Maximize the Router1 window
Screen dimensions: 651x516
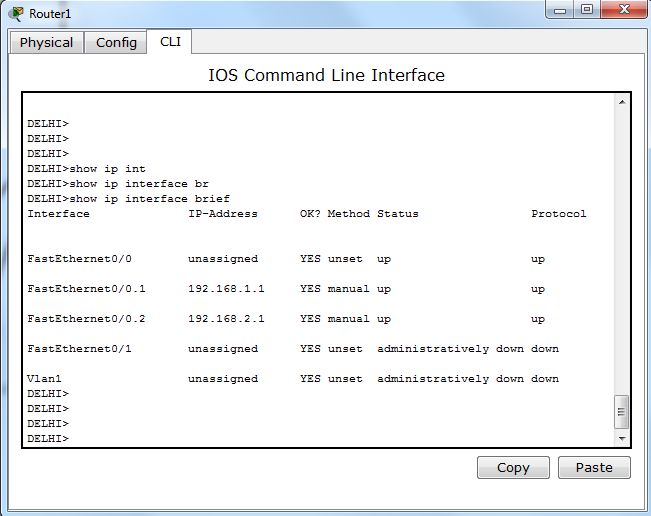pyautogui.click(x=587, y=10)
